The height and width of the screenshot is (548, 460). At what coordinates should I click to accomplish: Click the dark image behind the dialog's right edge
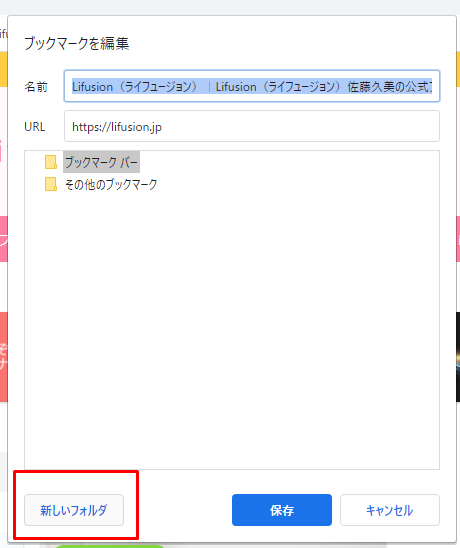(x=458, y=357)
